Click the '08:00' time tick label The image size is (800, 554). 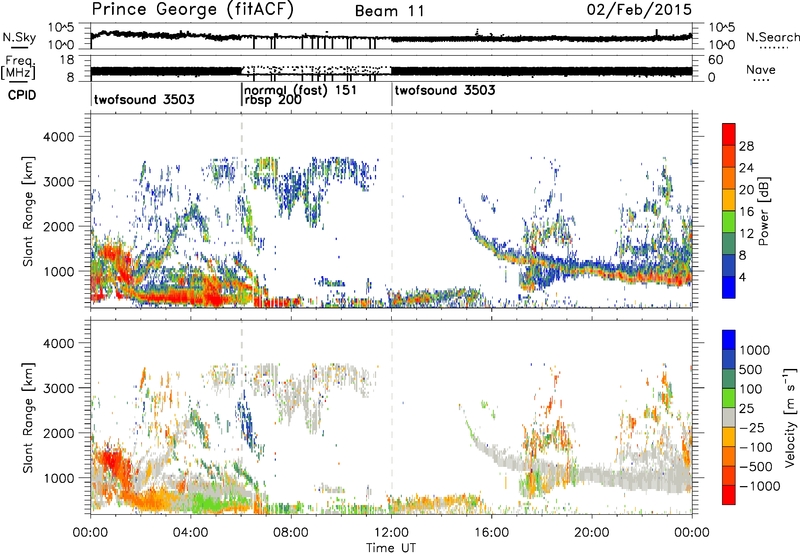(291, 533)
